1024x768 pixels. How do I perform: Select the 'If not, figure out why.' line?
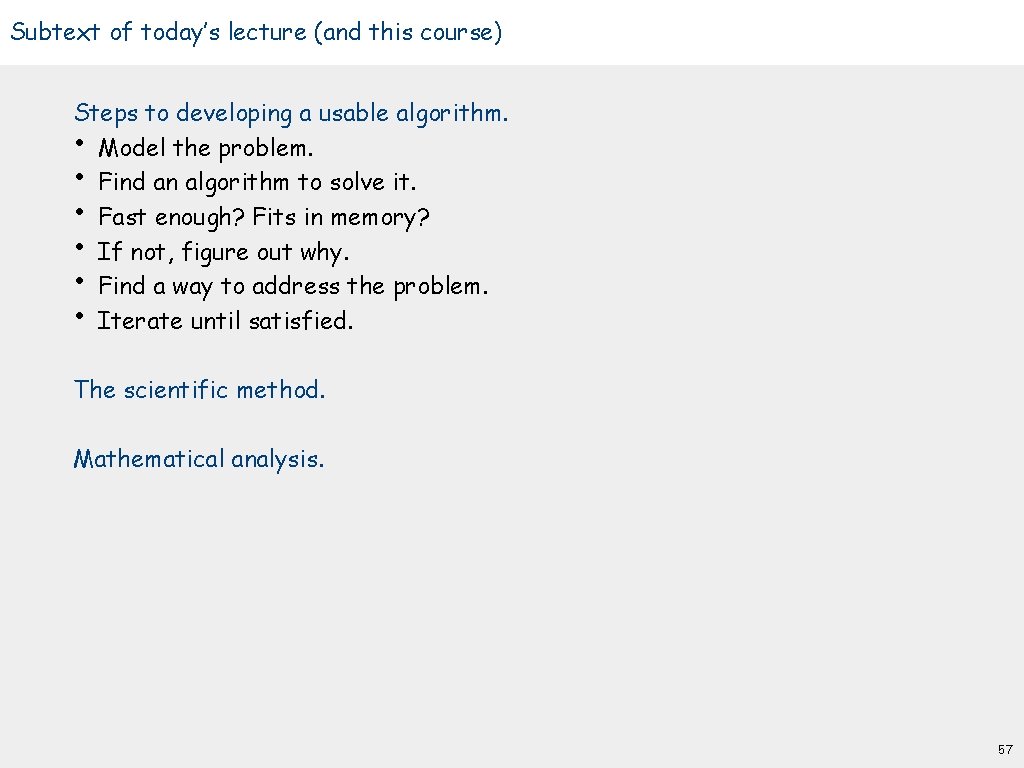223,251
